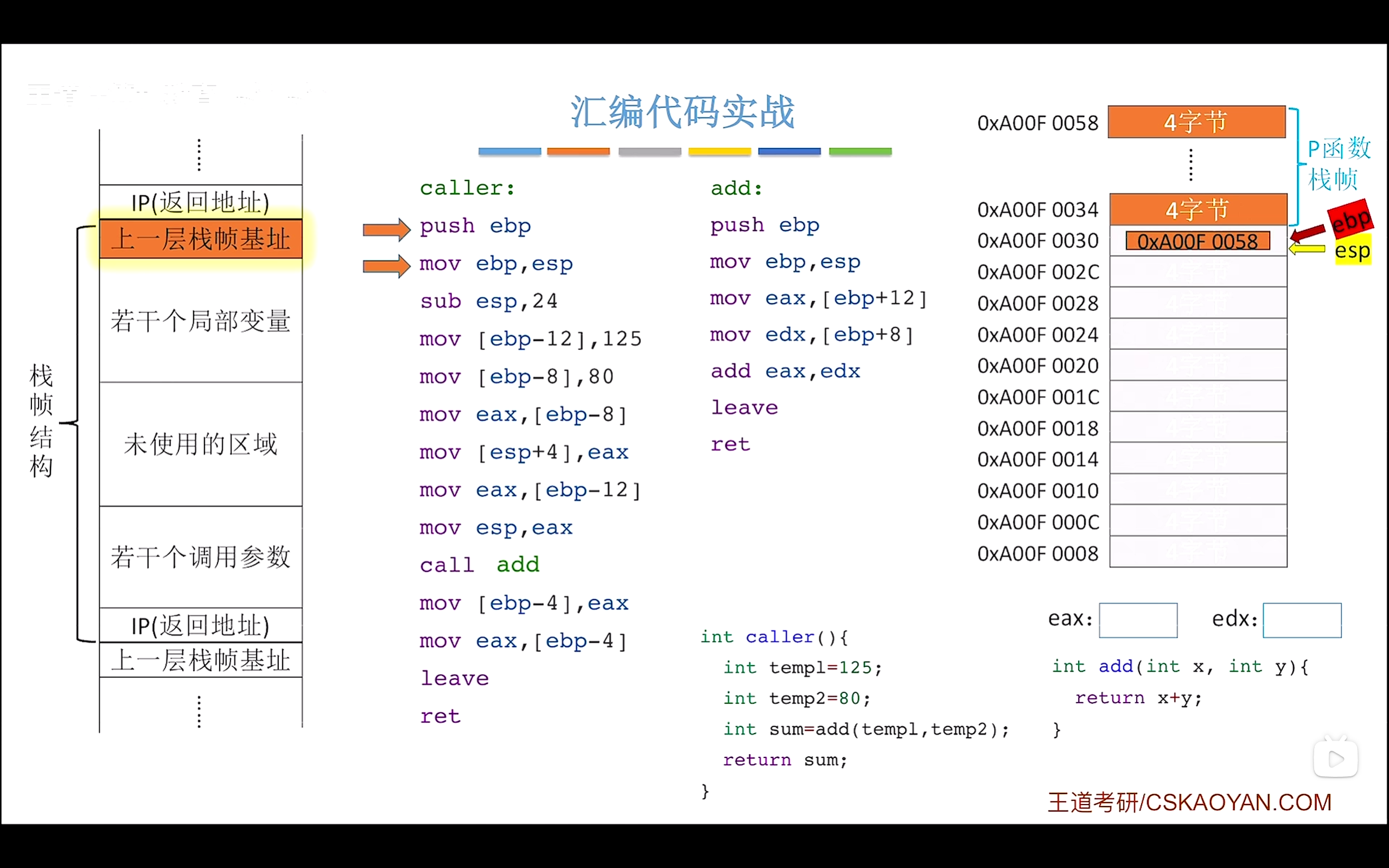Select the highlighted 上一层栈帧基址 stack cell
This screenshot has width=1389, height=868.
(x=200, y=239)
